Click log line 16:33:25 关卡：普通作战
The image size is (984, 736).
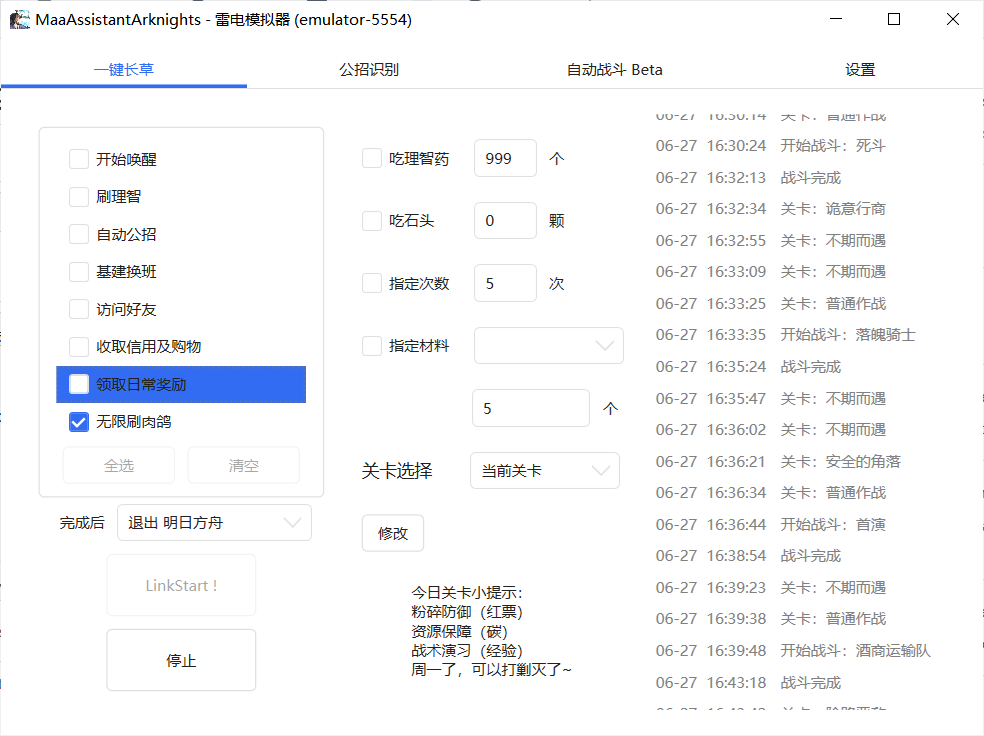tap(771, 304)
